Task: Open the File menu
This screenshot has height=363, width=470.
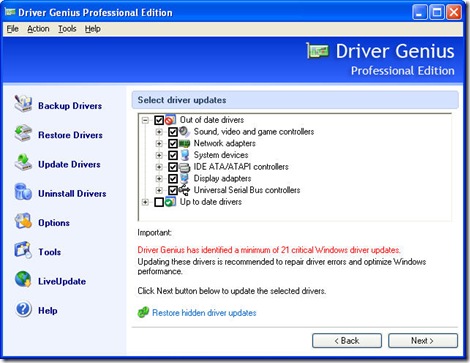Action: tap(13, 29)
